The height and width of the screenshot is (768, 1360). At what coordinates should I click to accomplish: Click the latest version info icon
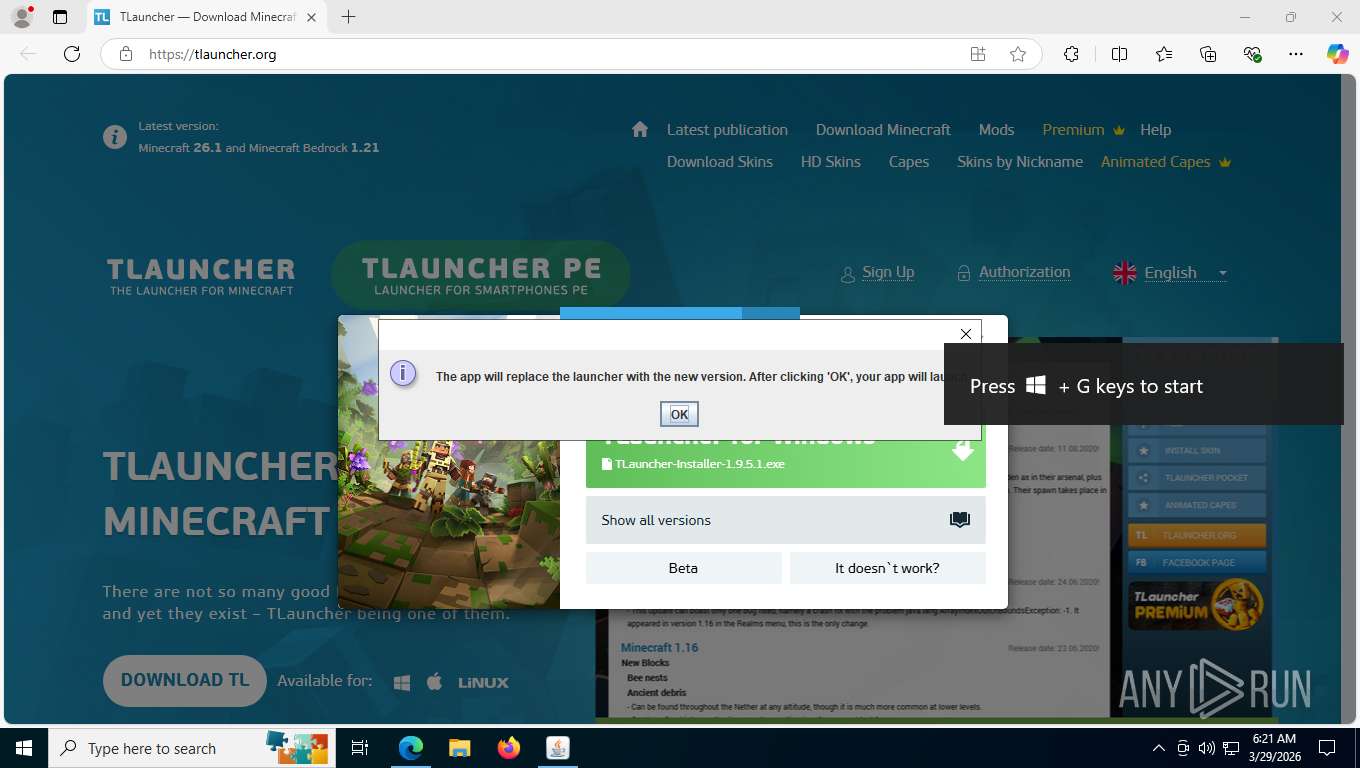115,137
